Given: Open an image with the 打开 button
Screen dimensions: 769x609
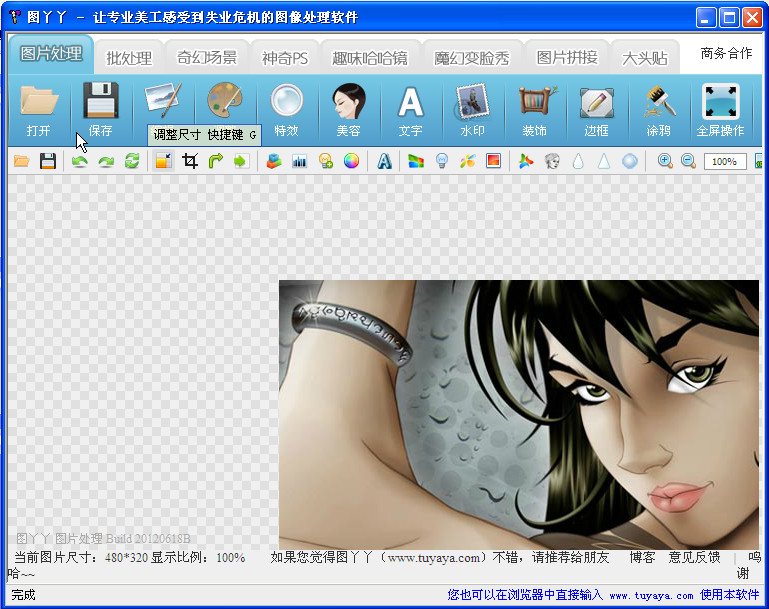Looking at the screenshot, I should [x=39, y=110].
